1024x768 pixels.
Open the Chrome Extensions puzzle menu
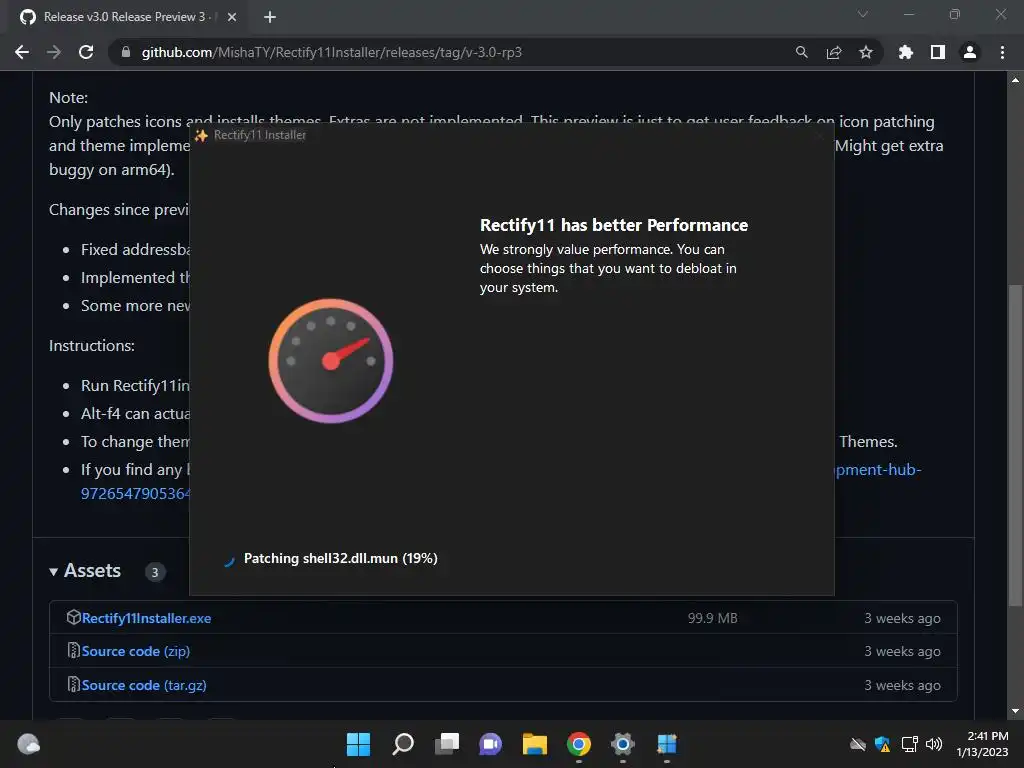point(905,52)
